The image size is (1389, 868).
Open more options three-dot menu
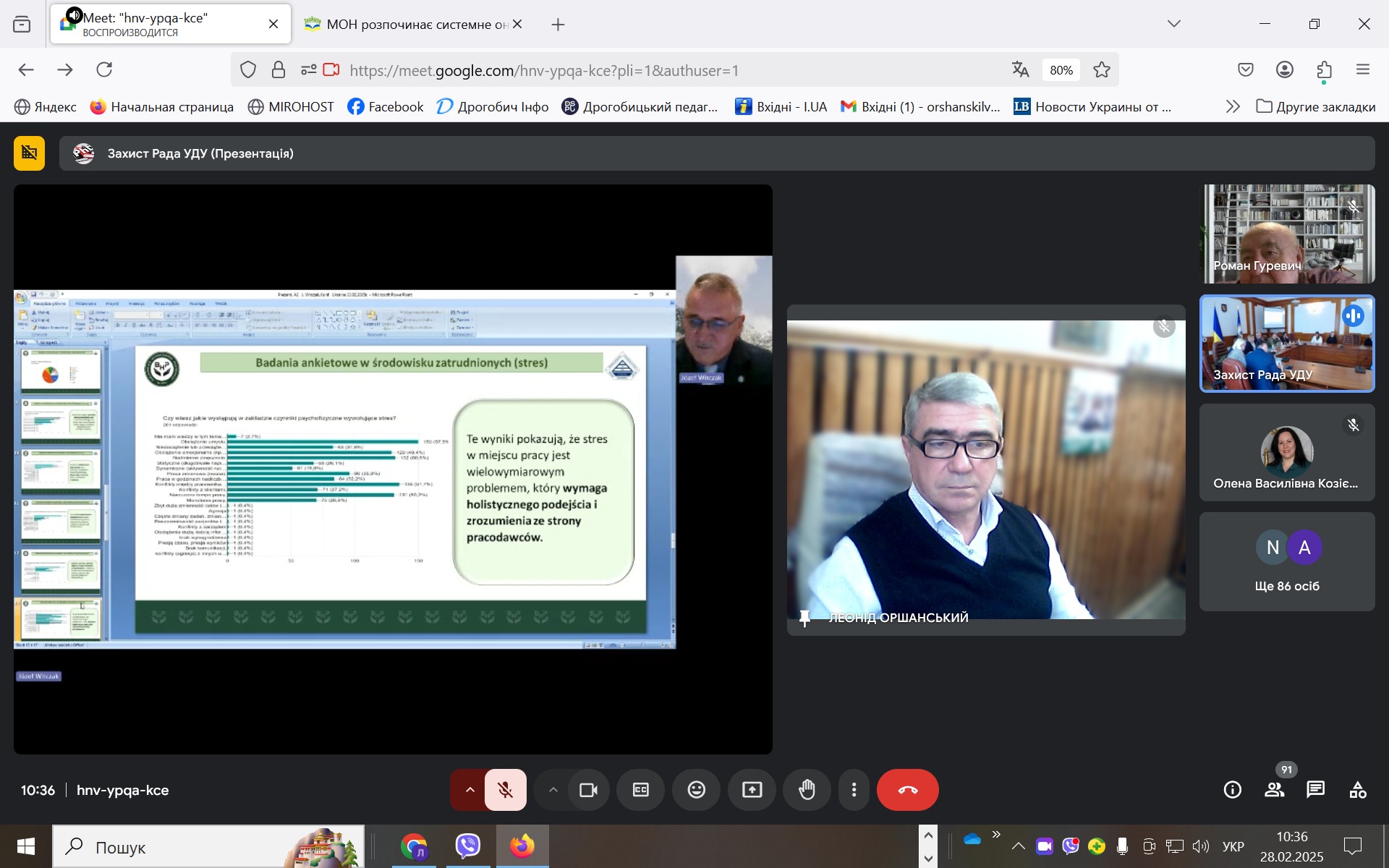click(854, 790)
